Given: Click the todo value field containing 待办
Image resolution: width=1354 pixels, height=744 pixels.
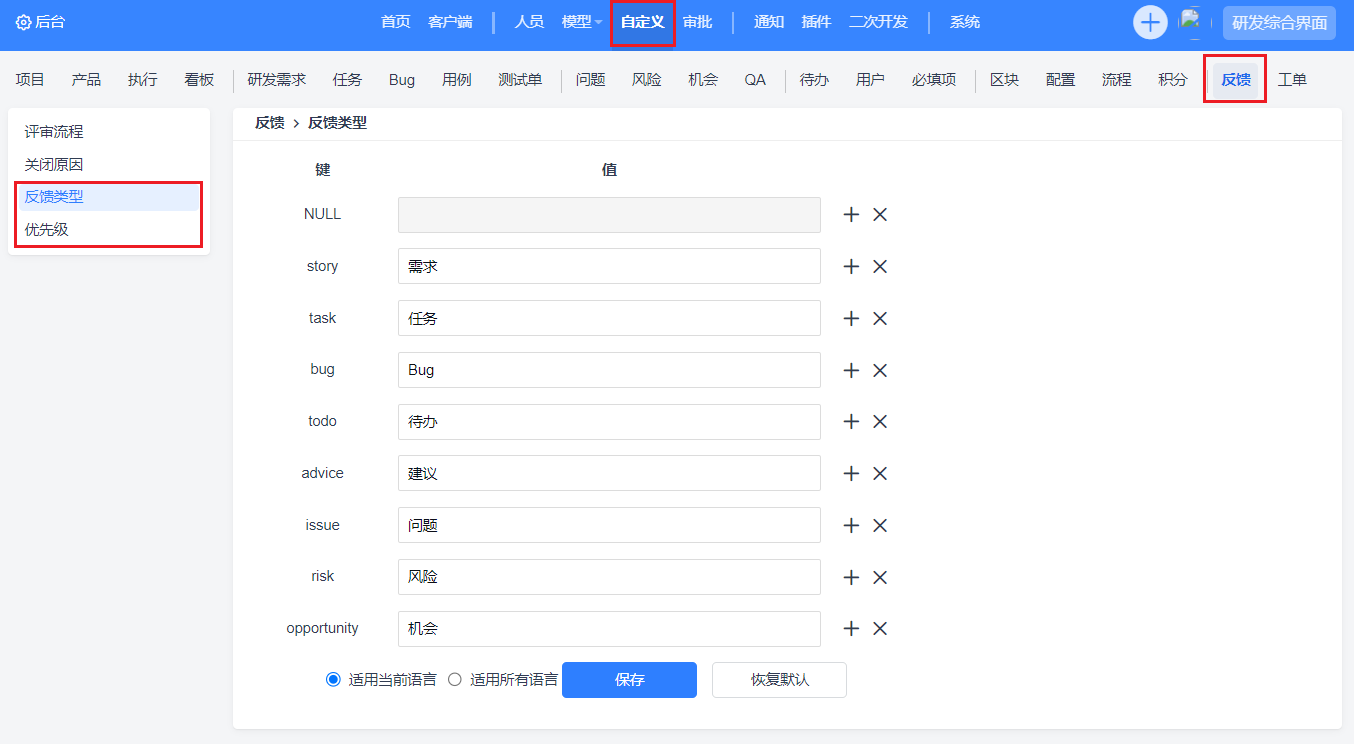Looking at the screenshot, I should 609,422.
